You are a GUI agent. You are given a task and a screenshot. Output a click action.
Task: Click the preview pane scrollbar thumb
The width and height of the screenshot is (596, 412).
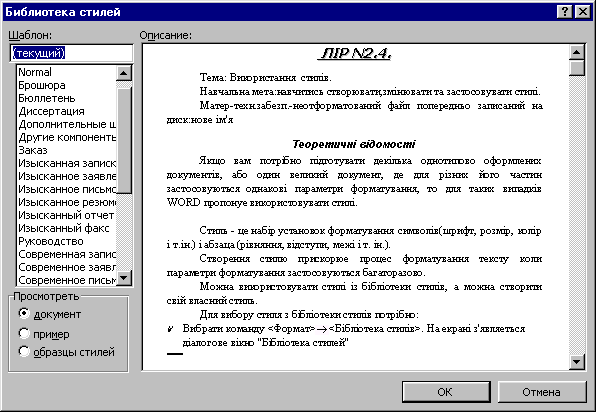[577, 68]
